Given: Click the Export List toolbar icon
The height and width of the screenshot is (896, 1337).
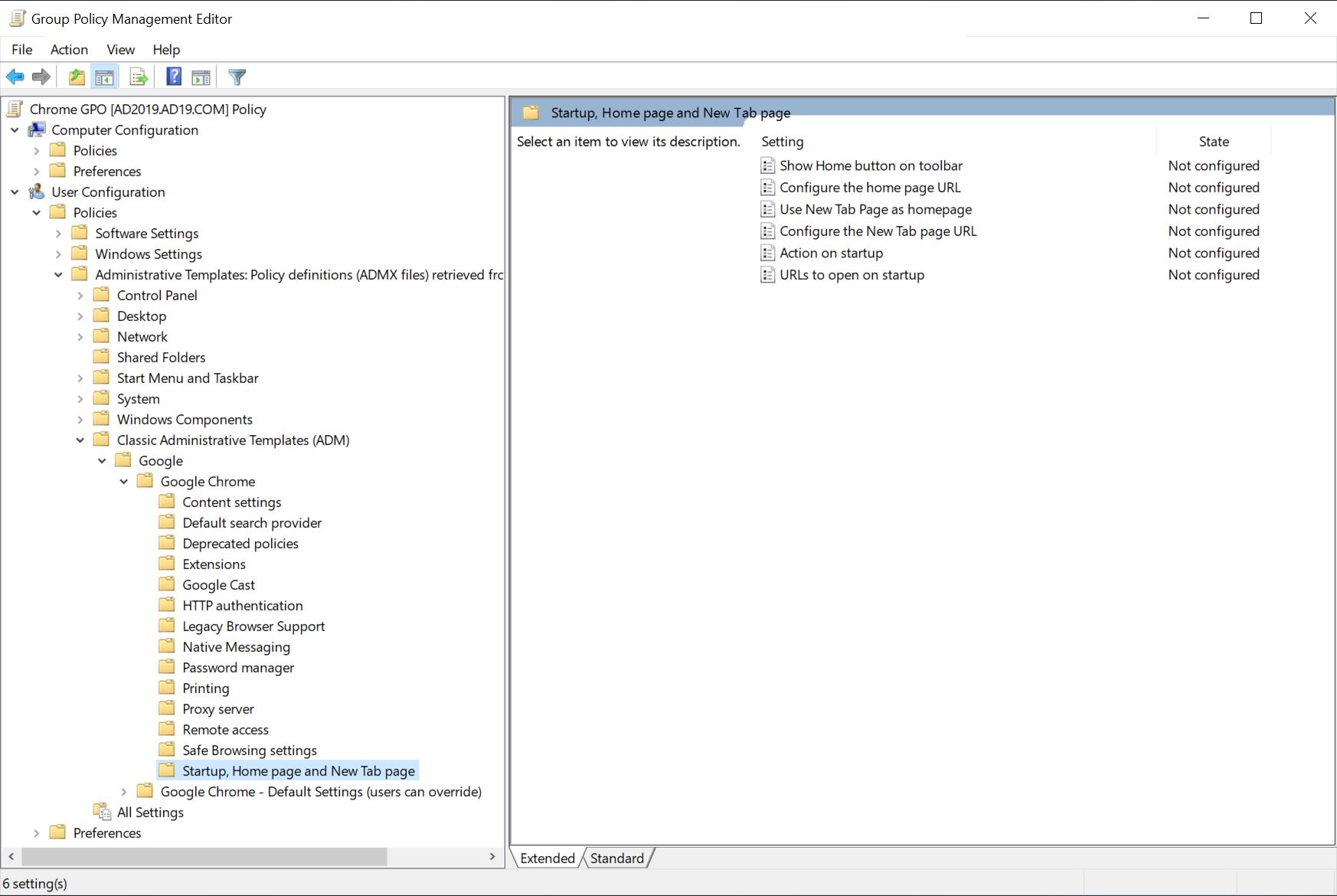Looking at the screenshot, I should coord(139,77).
